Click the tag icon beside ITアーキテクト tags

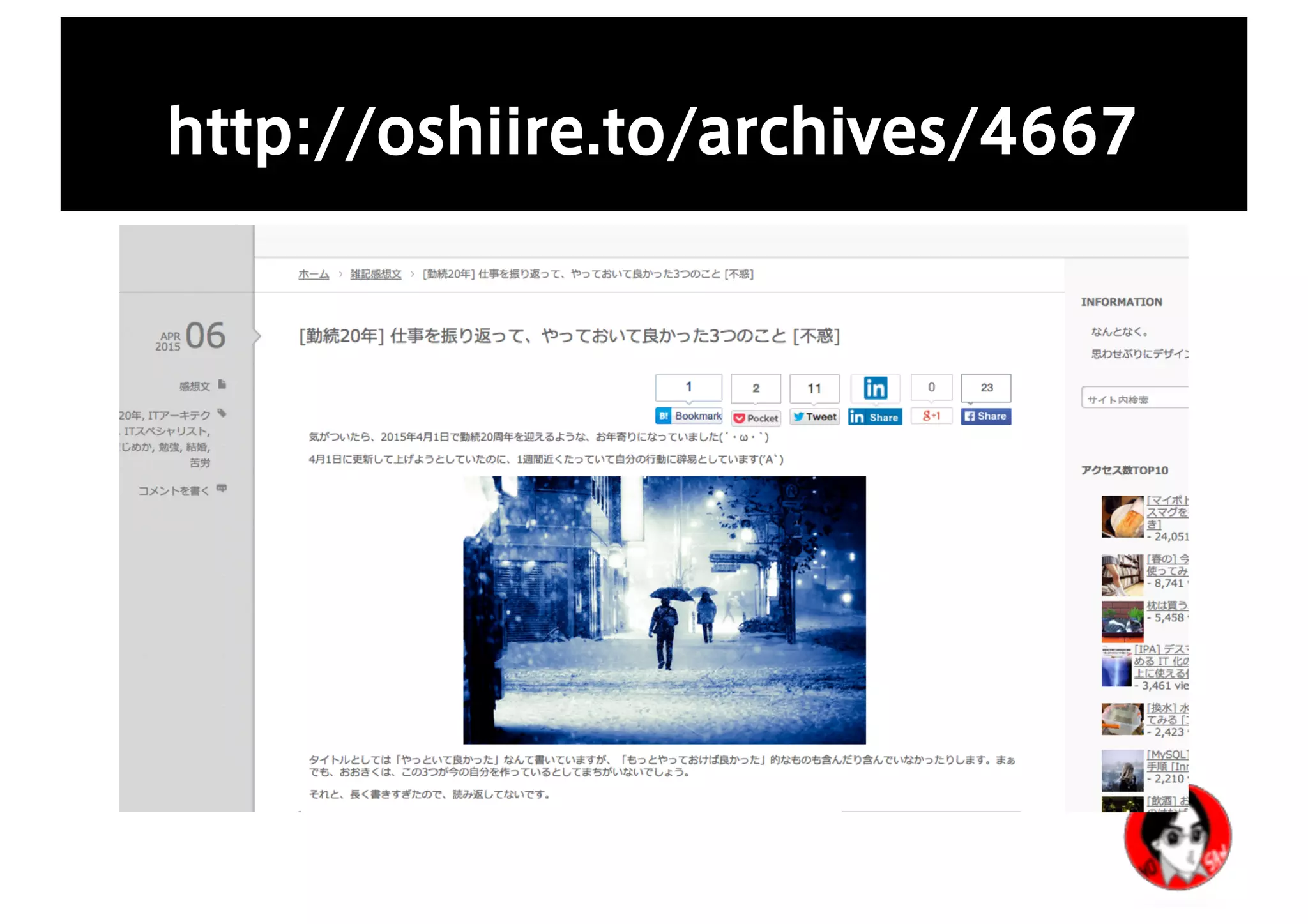(222, 413)
